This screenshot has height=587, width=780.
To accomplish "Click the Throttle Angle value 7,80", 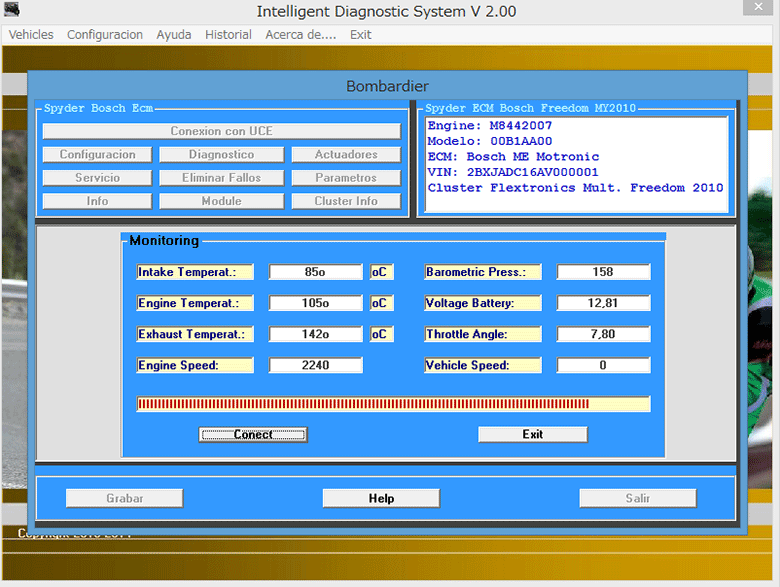I will click(x=603, y=334).
